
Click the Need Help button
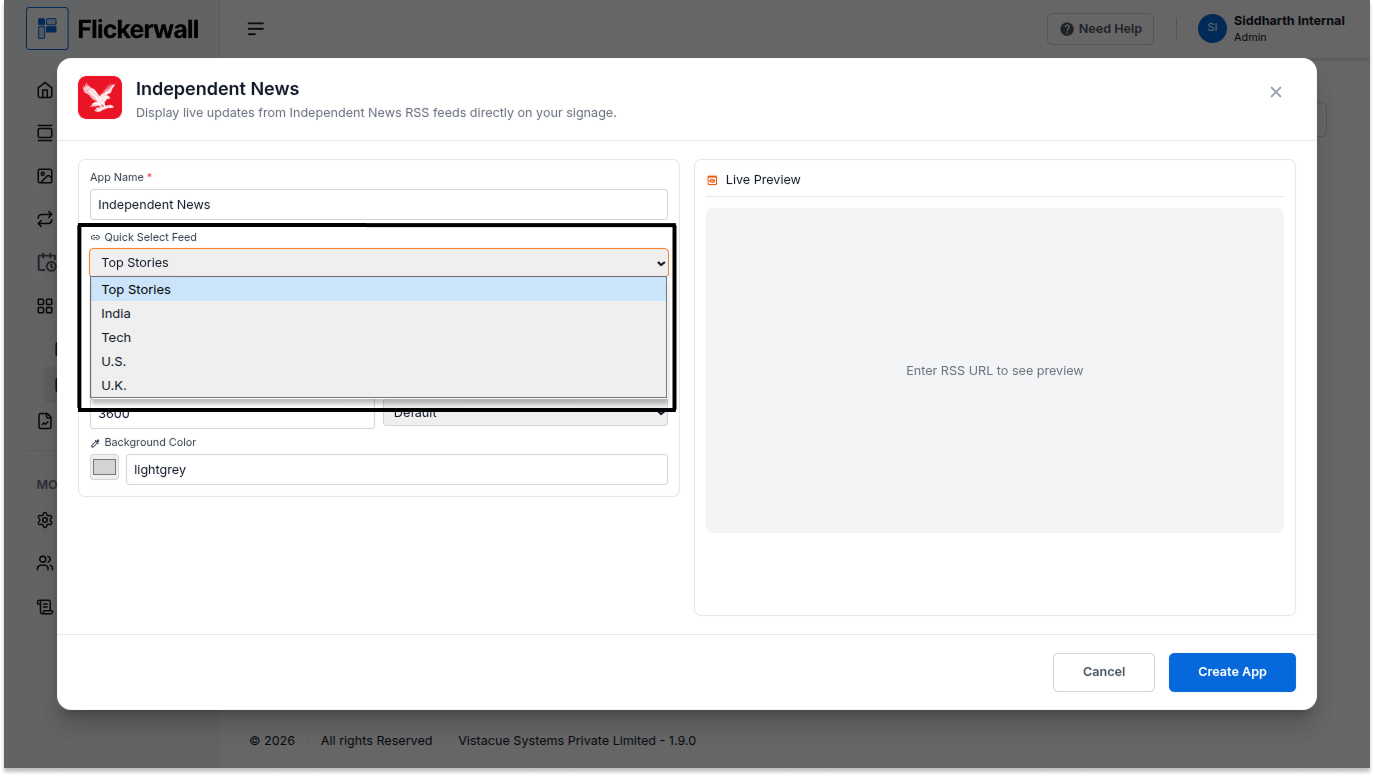coord(1101,29)
